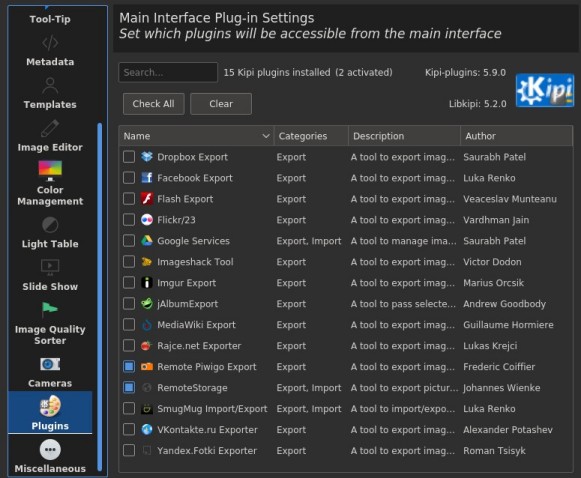The image size is (581, 478).
Task: Click the 'A tool to manage ima...' description
Action: (x=404, y=241)
